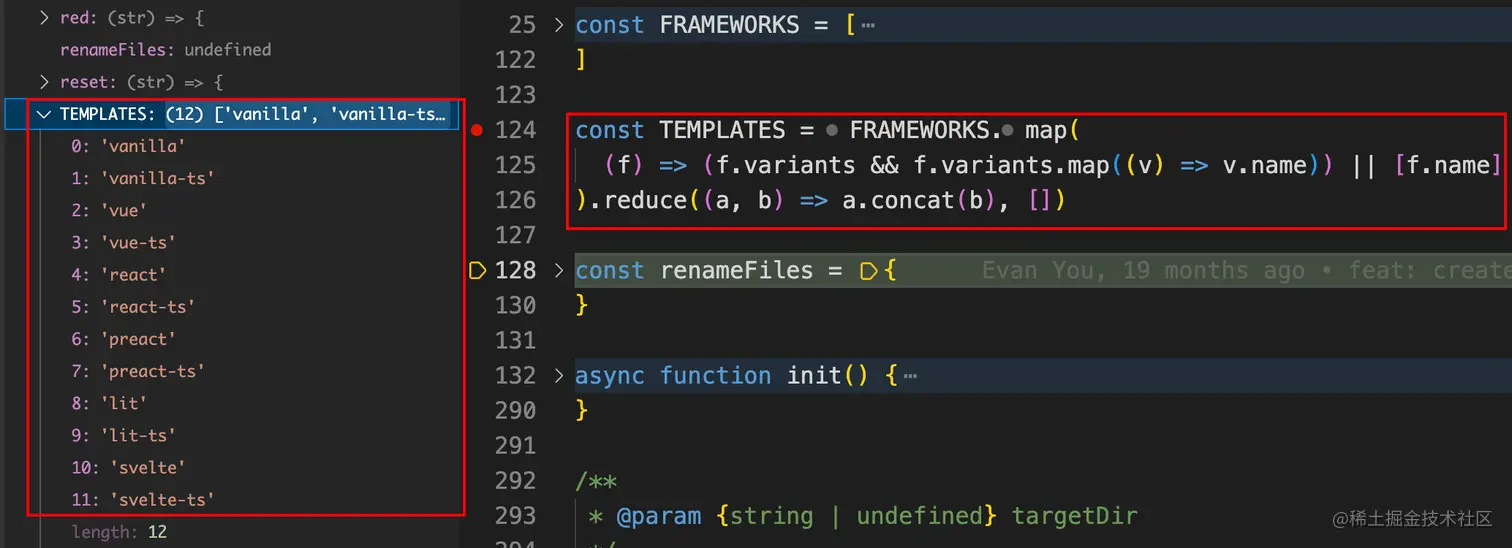
Task: Expand the red function variable
Action: click(x=44, y=18)
